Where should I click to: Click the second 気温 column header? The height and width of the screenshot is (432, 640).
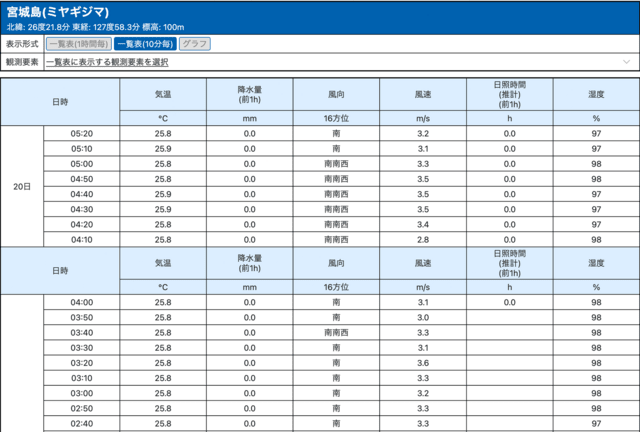pyautogui.click(x=163, y=263)
